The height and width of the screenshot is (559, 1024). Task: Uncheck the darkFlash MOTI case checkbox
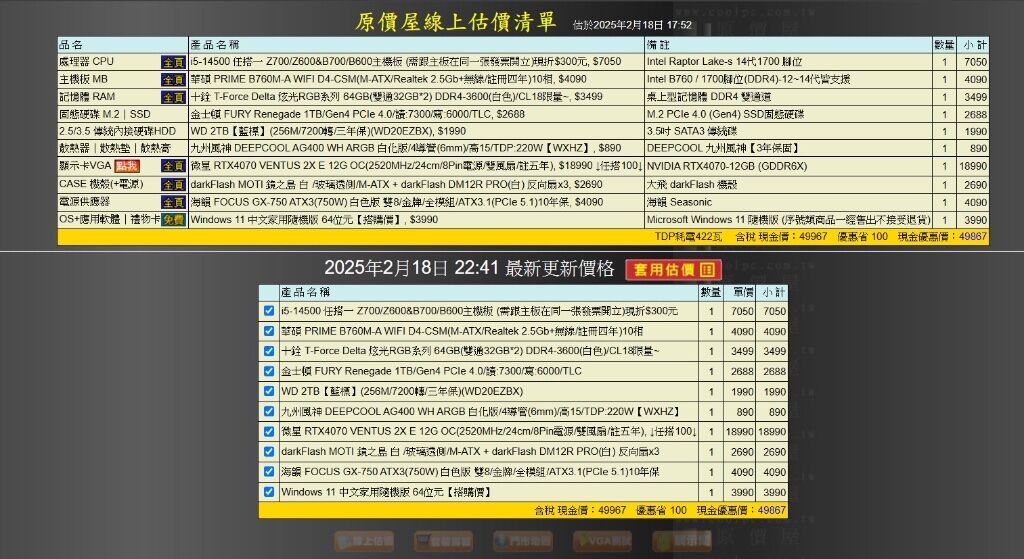coord(268,451)
